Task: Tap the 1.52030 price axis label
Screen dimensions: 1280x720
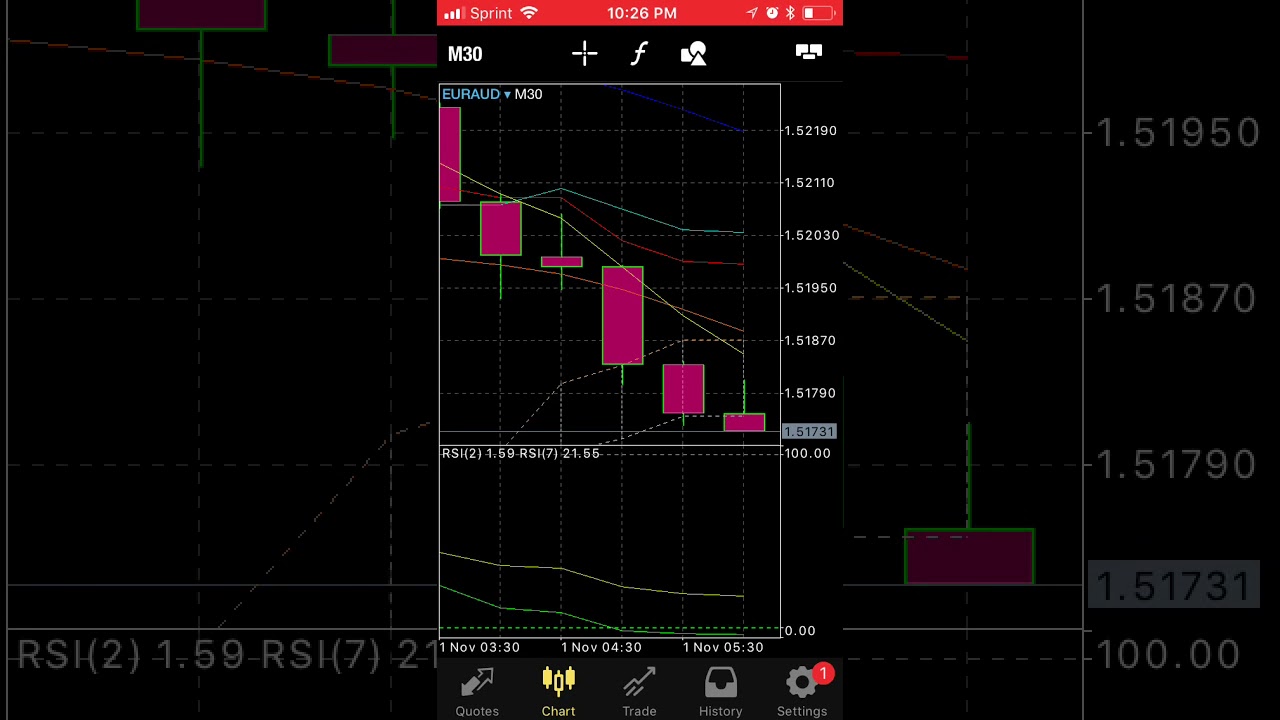Action: click(x=812, y=236)
